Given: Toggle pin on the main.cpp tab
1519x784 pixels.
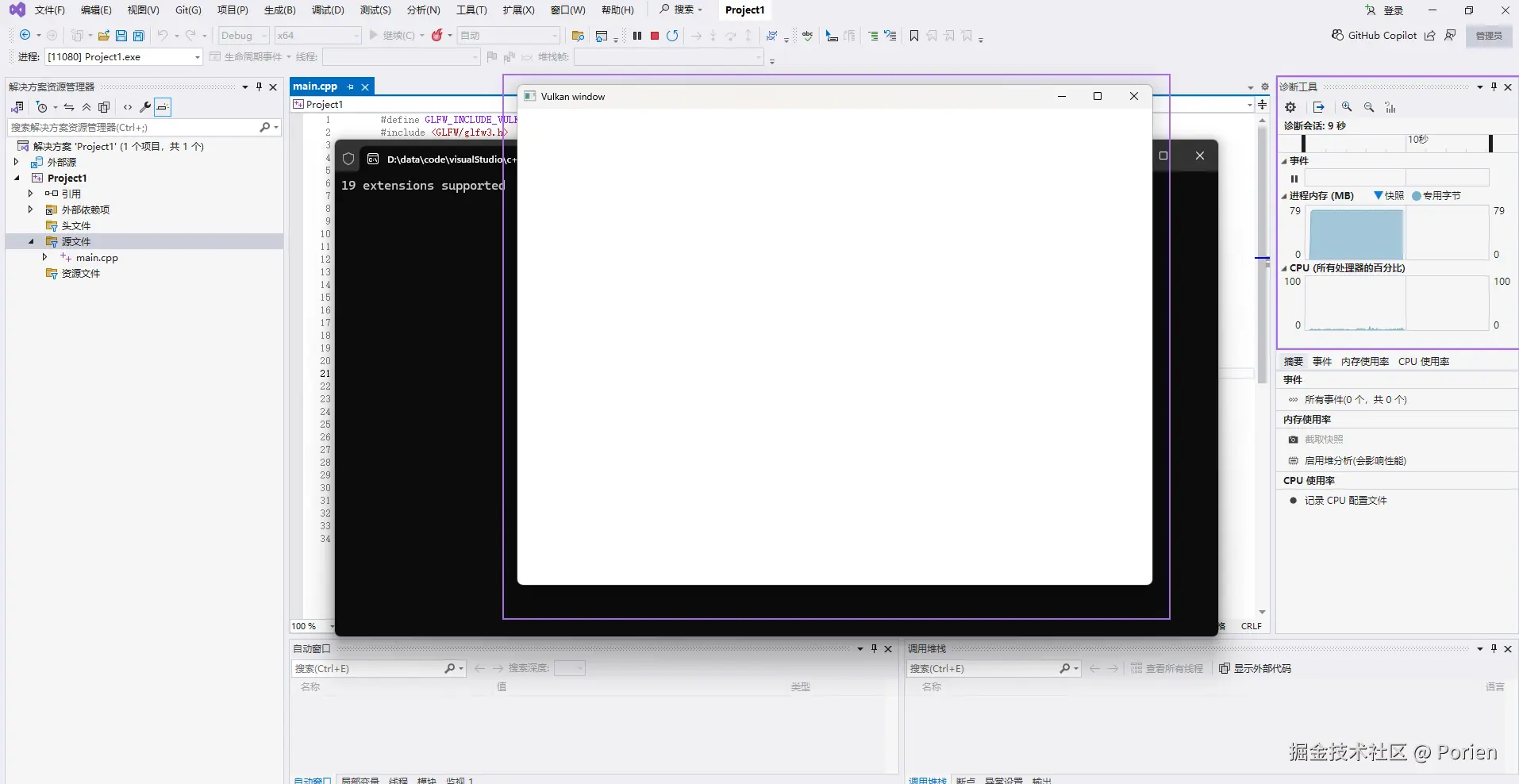Looking at the screenshot, I should pos(351,86).
